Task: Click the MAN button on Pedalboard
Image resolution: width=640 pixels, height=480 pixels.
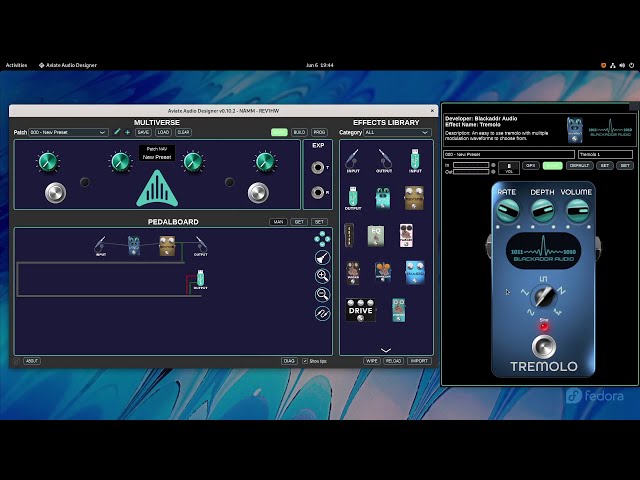Action: pyautogui.click(x=278, y=222)
